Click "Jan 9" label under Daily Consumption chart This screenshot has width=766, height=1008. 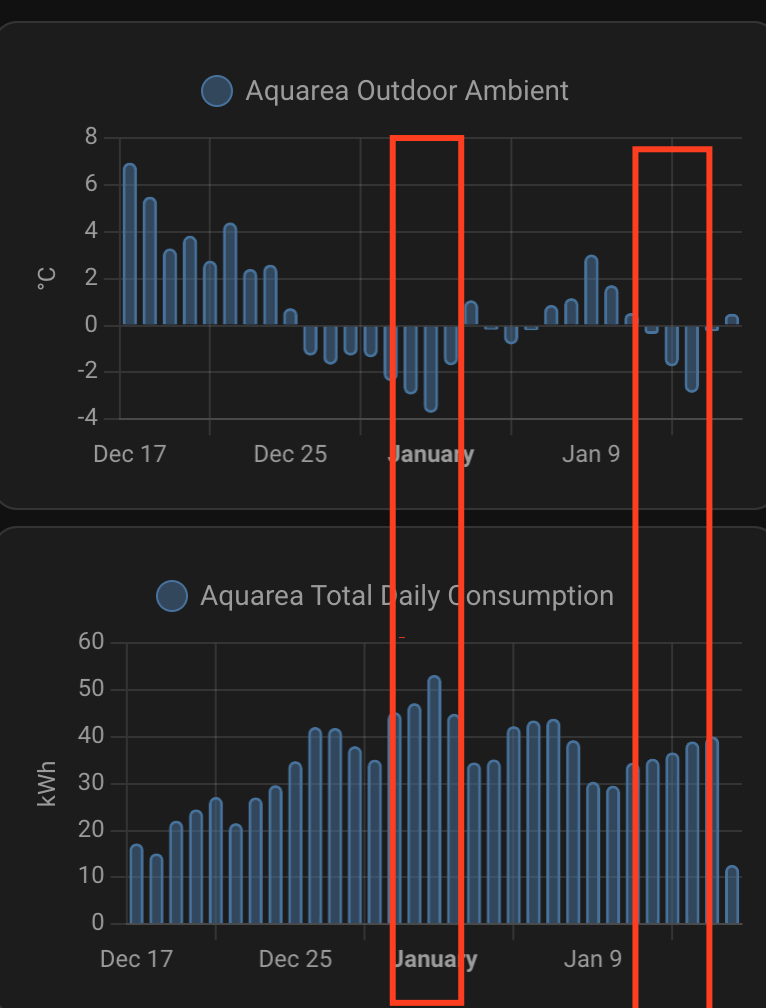coord(593,960)
